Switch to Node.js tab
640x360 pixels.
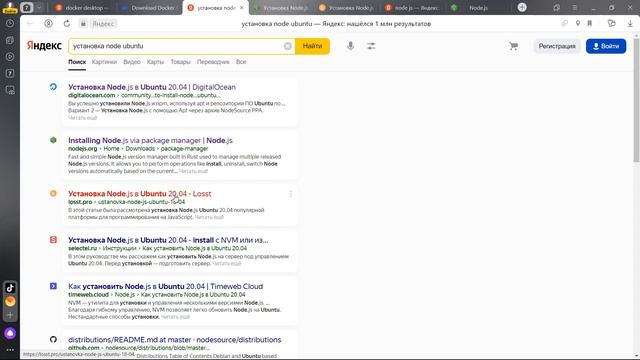(x=478, y=8)
